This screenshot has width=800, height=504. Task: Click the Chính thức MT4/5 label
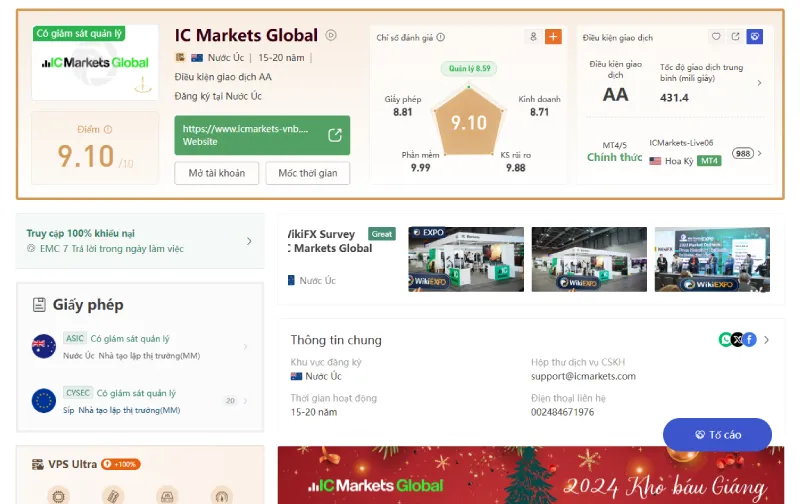pyautogui.click(x=615, y=158)
